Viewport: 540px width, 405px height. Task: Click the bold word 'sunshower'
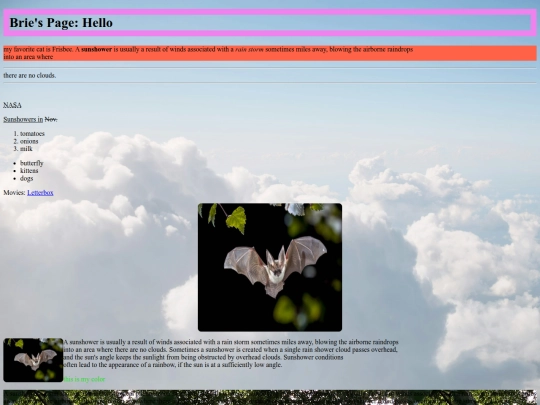[96, 49]
